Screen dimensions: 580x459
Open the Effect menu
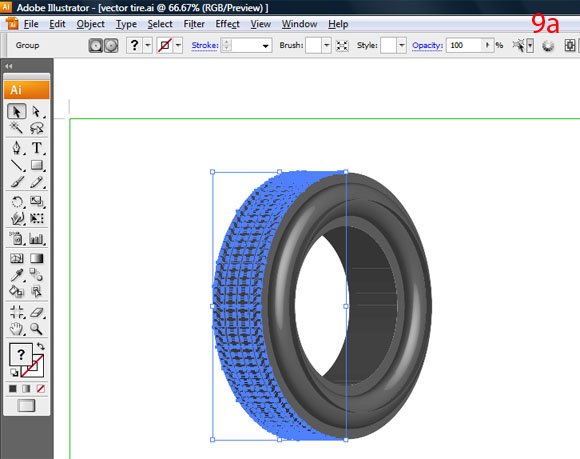click(227, 24)
